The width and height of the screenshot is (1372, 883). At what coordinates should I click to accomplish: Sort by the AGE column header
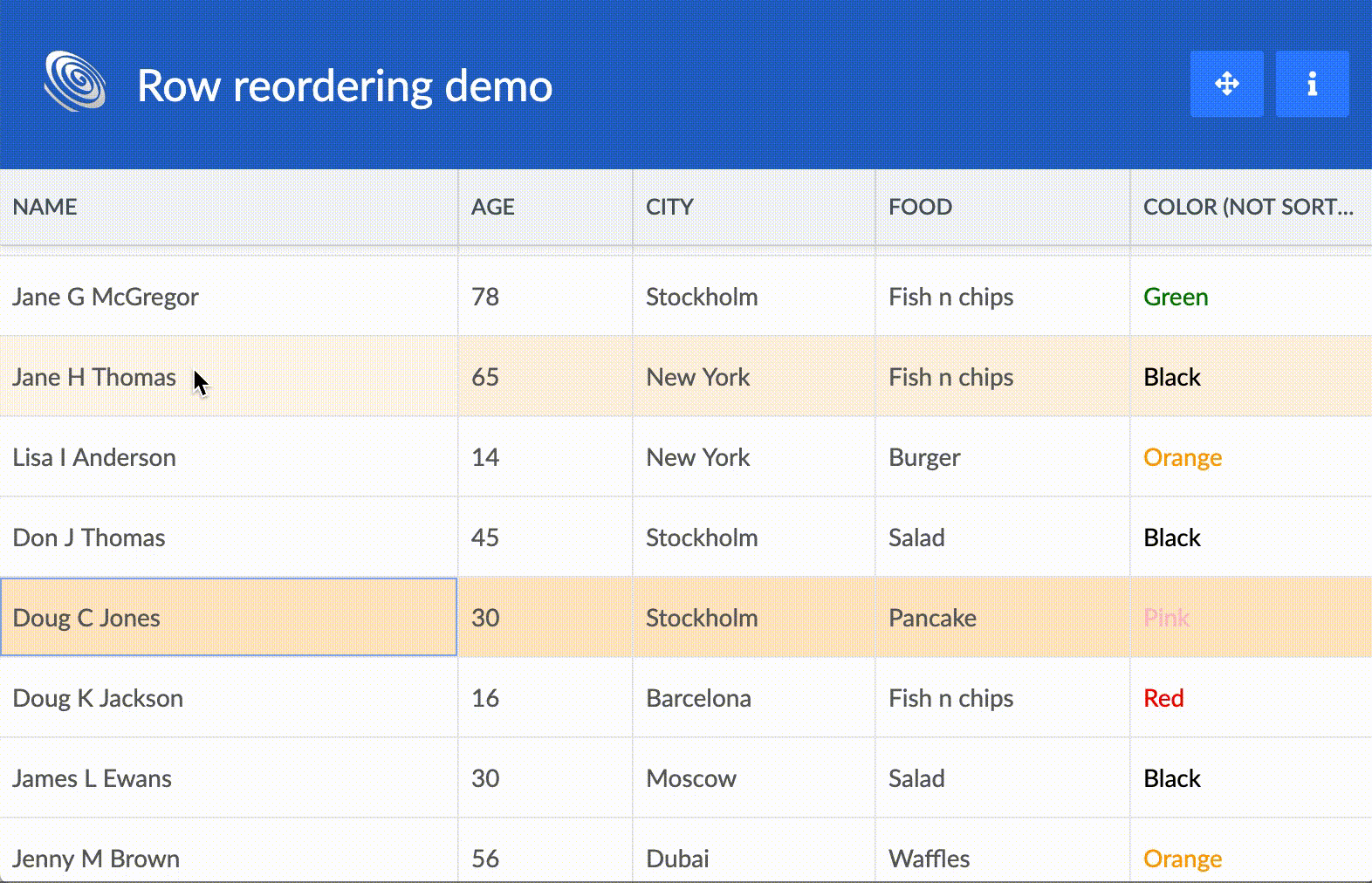pyautogui.click(x=493, y=207)
